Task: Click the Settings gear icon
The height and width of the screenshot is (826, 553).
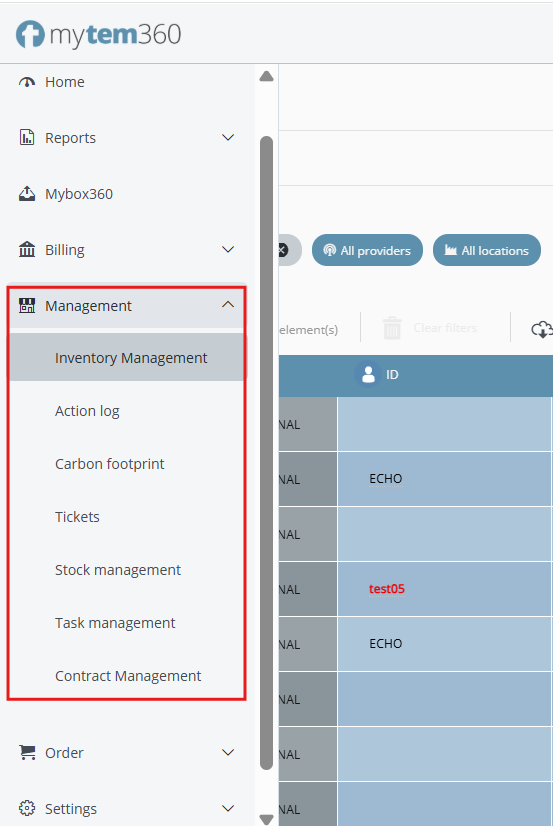Action: tap(27, 808)
